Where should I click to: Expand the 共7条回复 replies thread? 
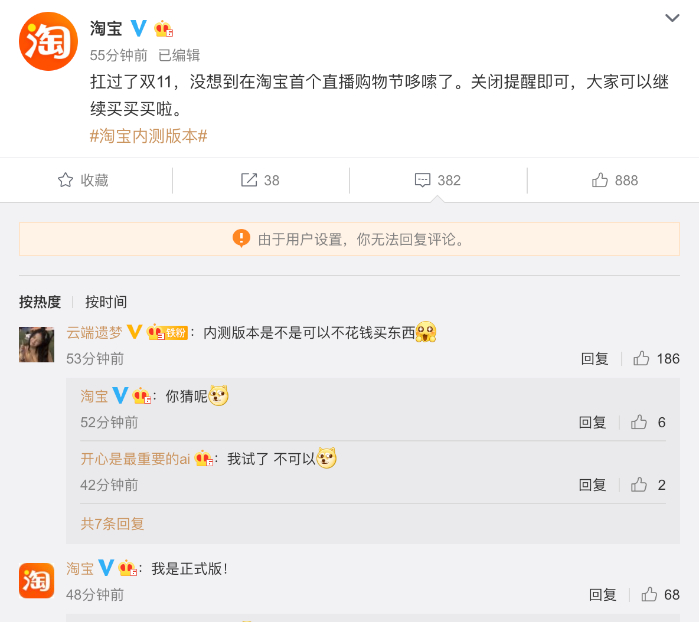coord(112,523)
